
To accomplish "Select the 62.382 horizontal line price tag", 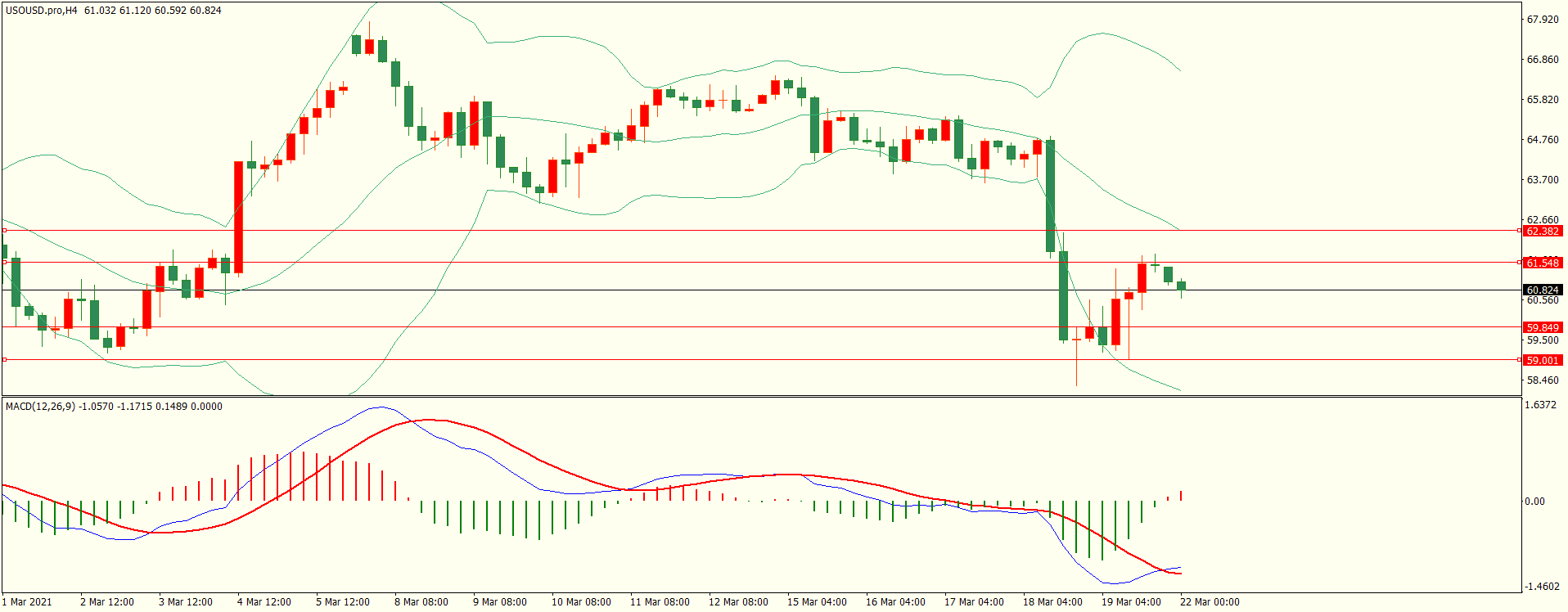I will (1543, 232).
